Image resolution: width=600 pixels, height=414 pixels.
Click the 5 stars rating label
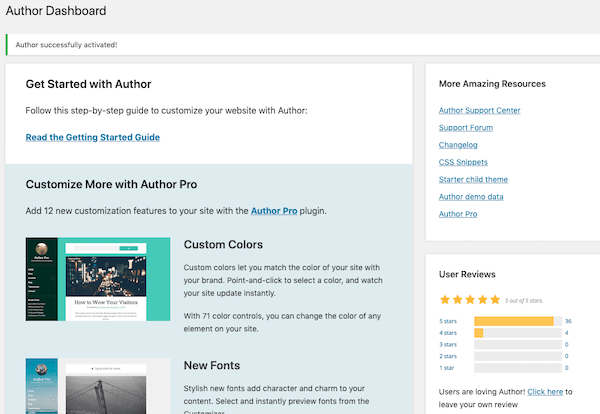click(448, 321)
